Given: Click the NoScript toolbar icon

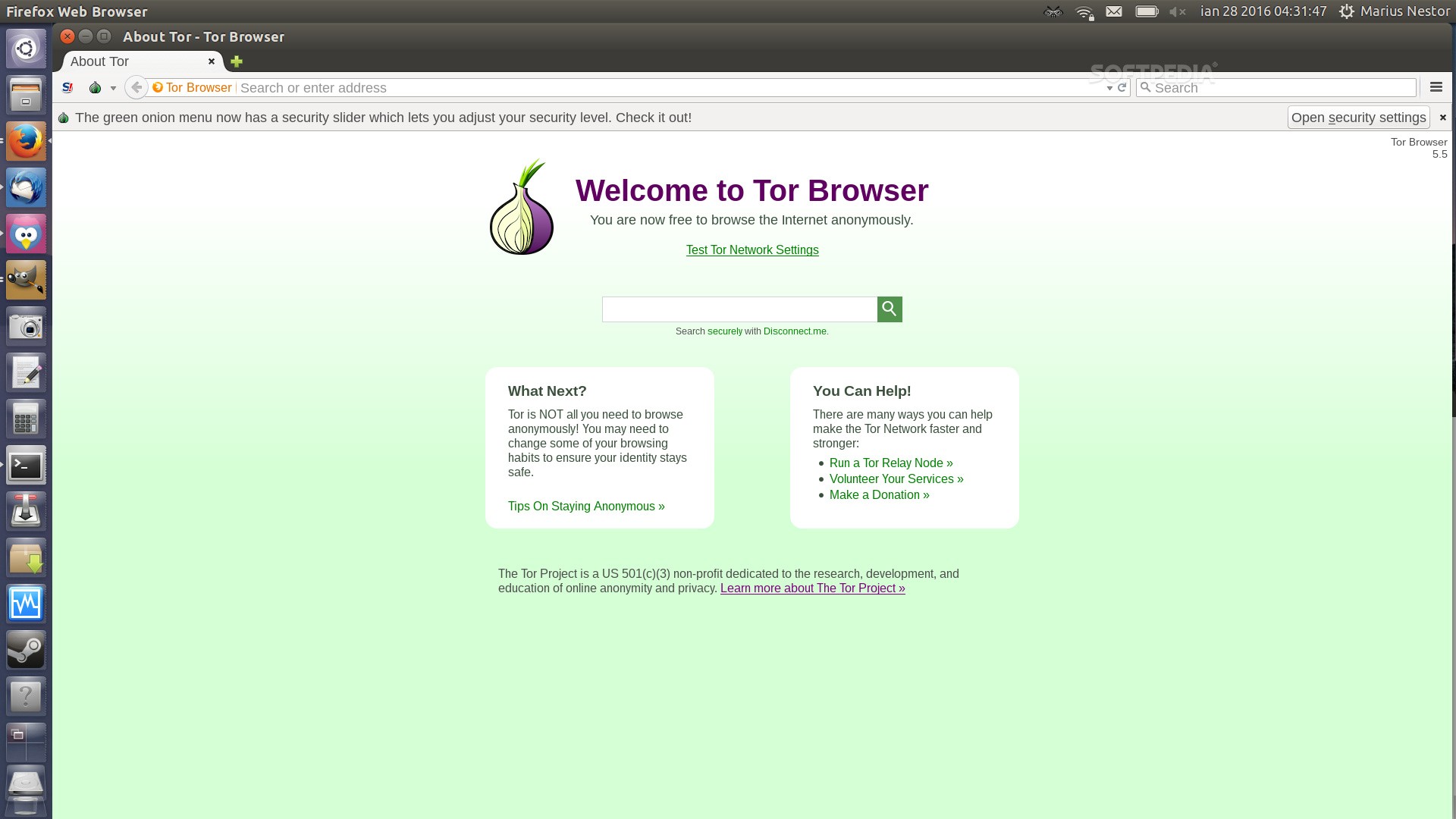Looking at the screenshot, I should coord(67,87).
